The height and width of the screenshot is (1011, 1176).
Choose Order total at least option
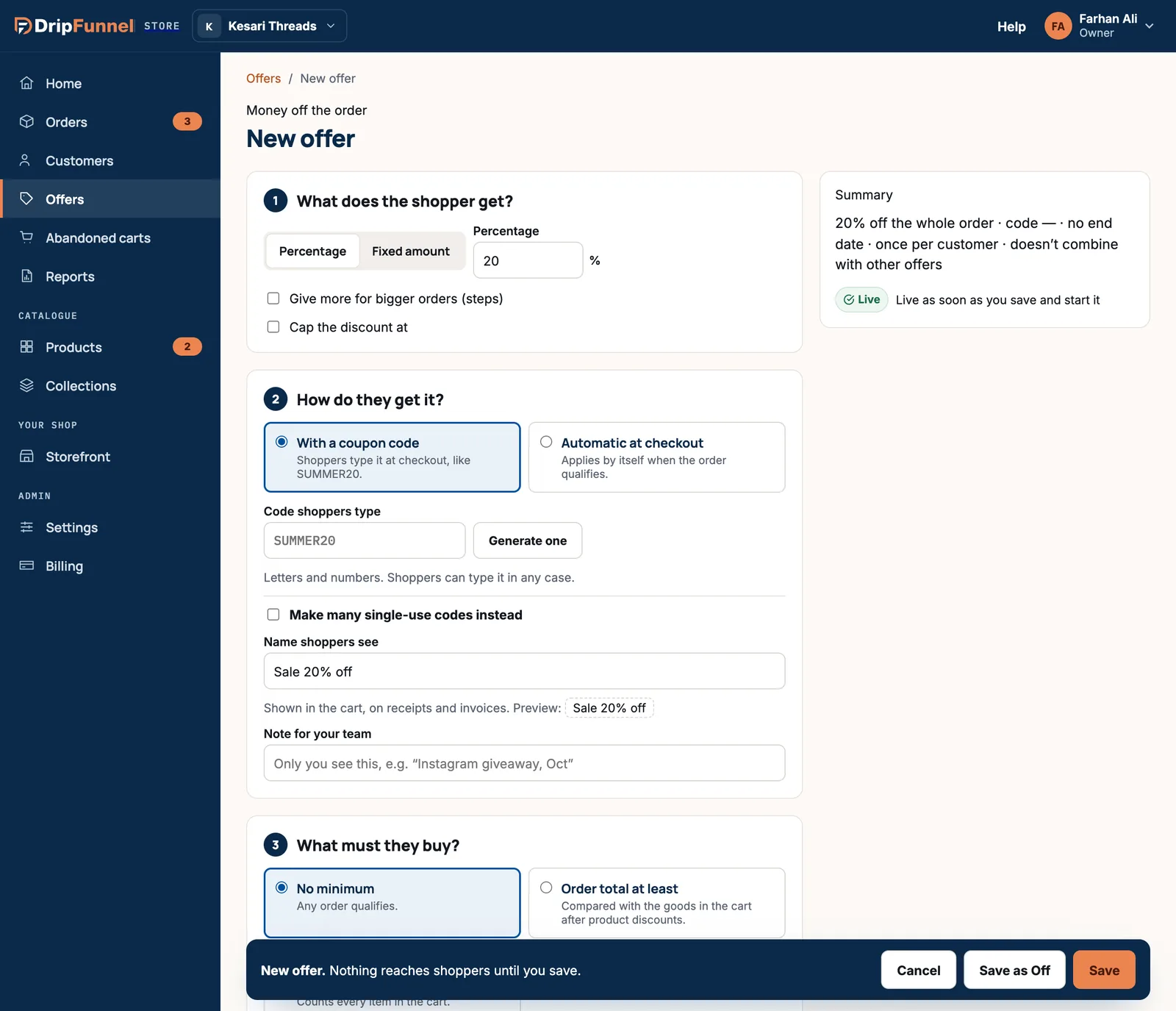656,903
